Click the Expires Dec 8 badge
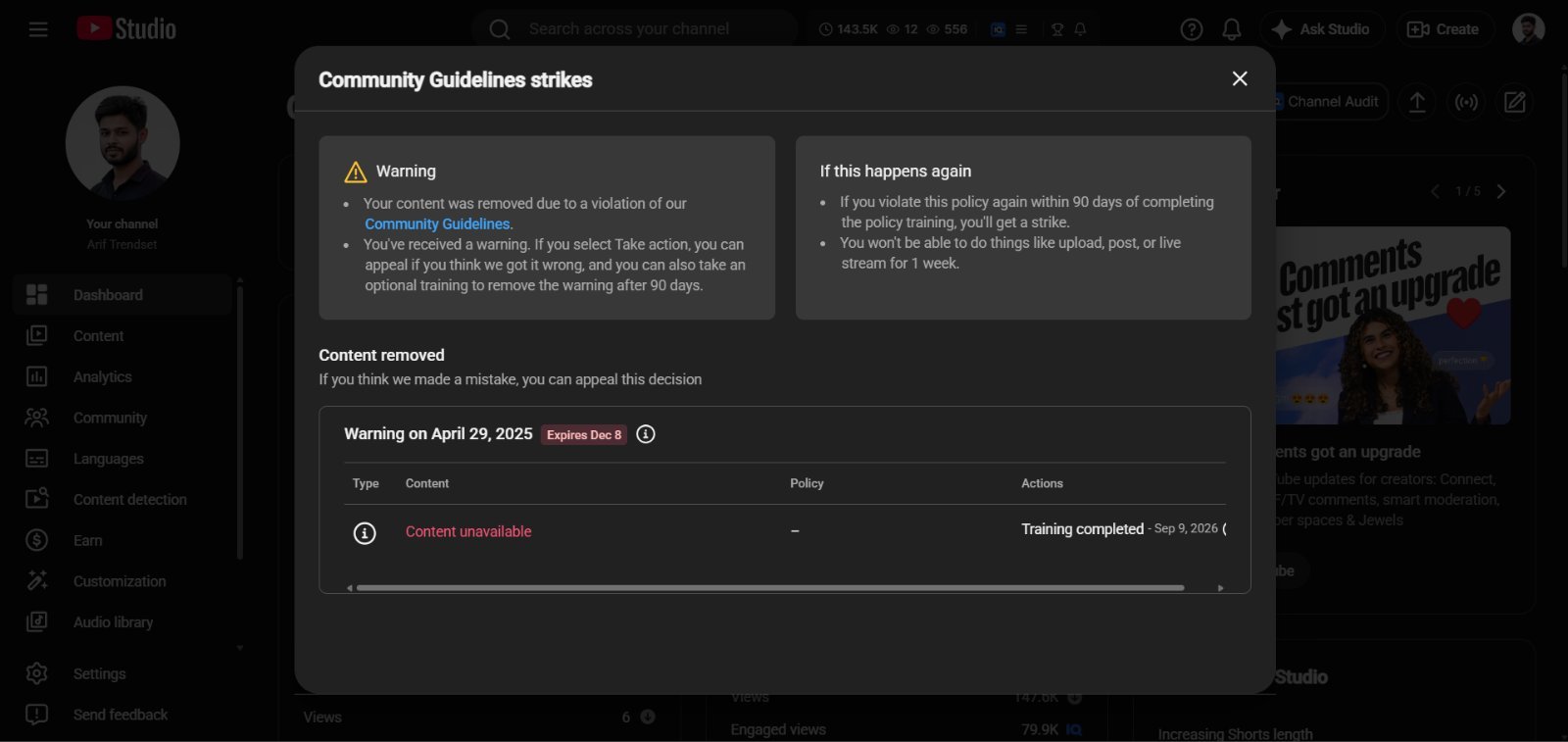 tap(584, 435)
